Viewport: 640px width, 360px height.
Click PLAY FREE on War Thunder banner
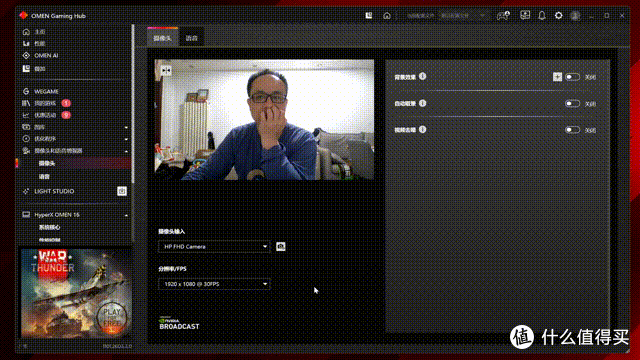pos(112,317)
